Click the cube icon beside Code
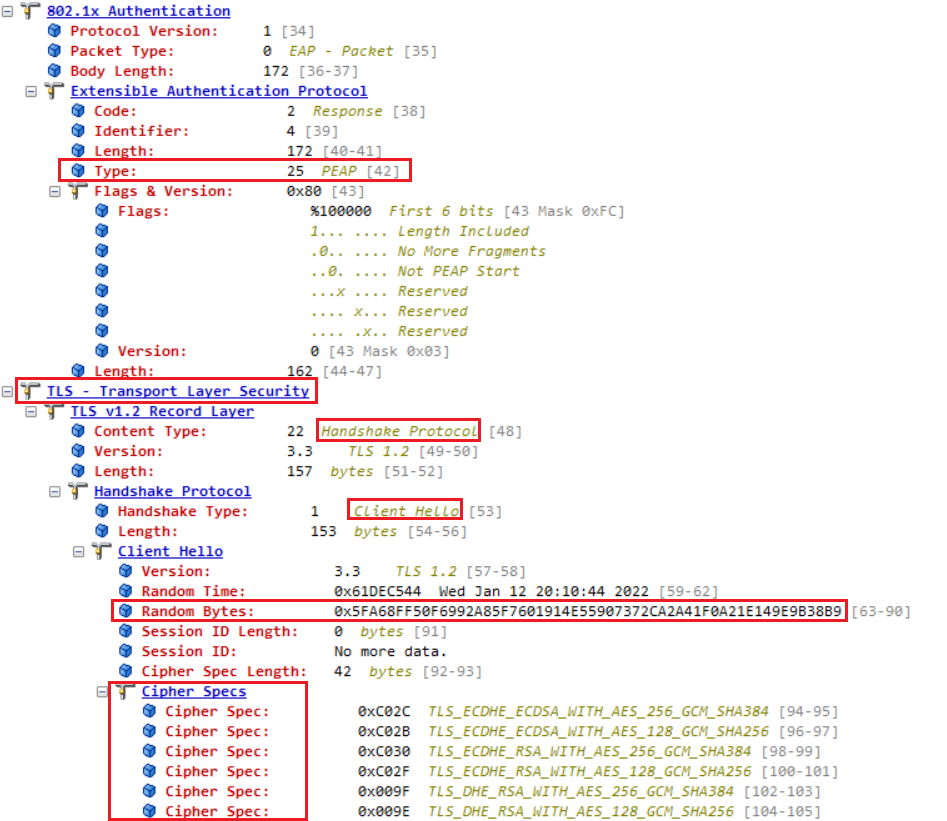This screenshot has width=947, height=821. point(78,111)
